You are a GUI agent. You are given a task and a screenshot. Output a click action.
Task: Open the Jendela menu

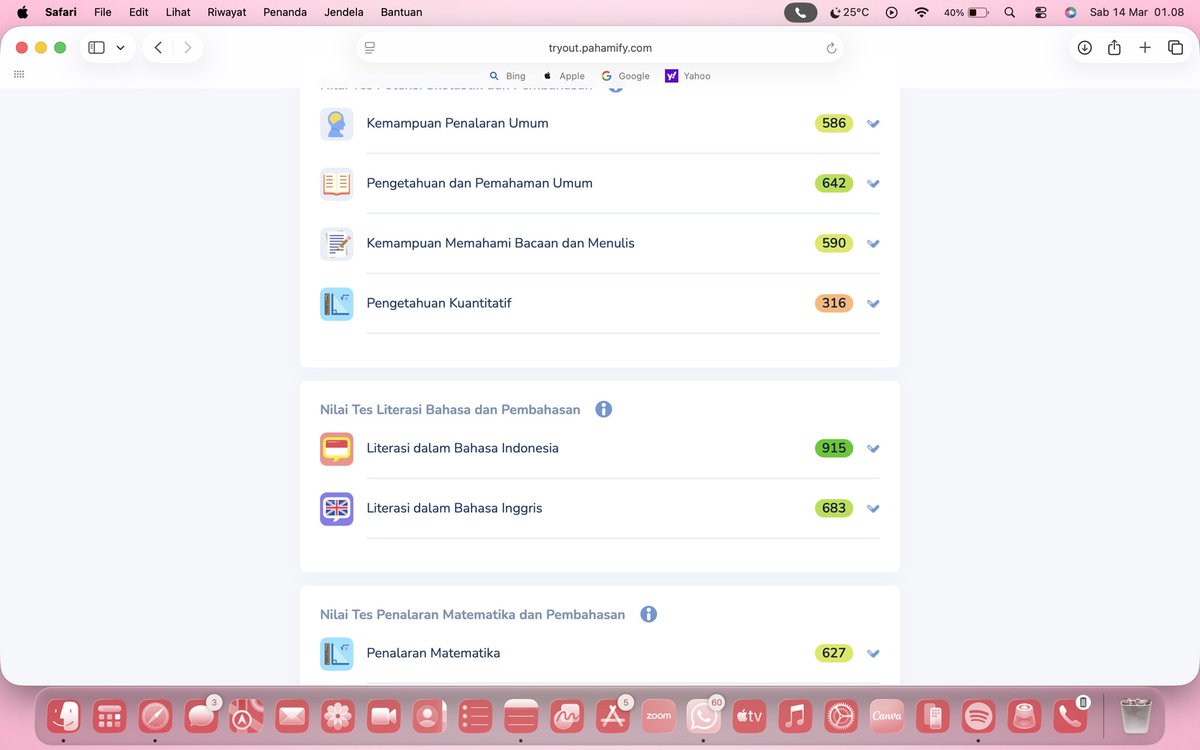[345, 12]
